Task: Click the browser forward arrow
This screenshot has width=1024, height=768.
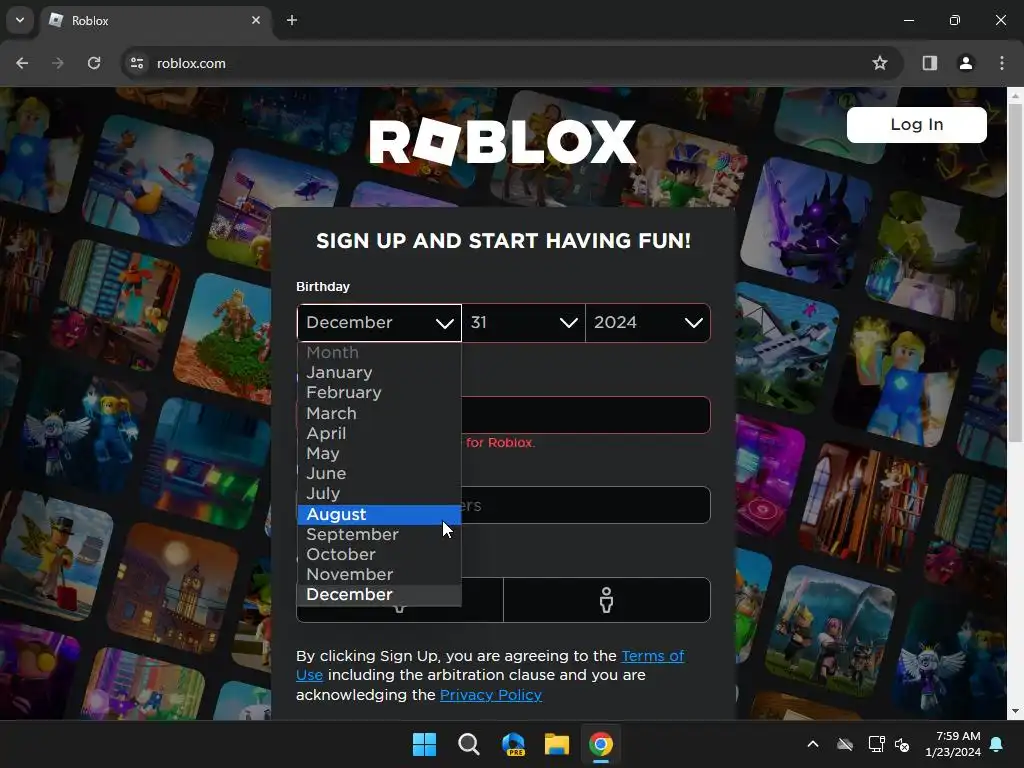Action: pos(58,63)
